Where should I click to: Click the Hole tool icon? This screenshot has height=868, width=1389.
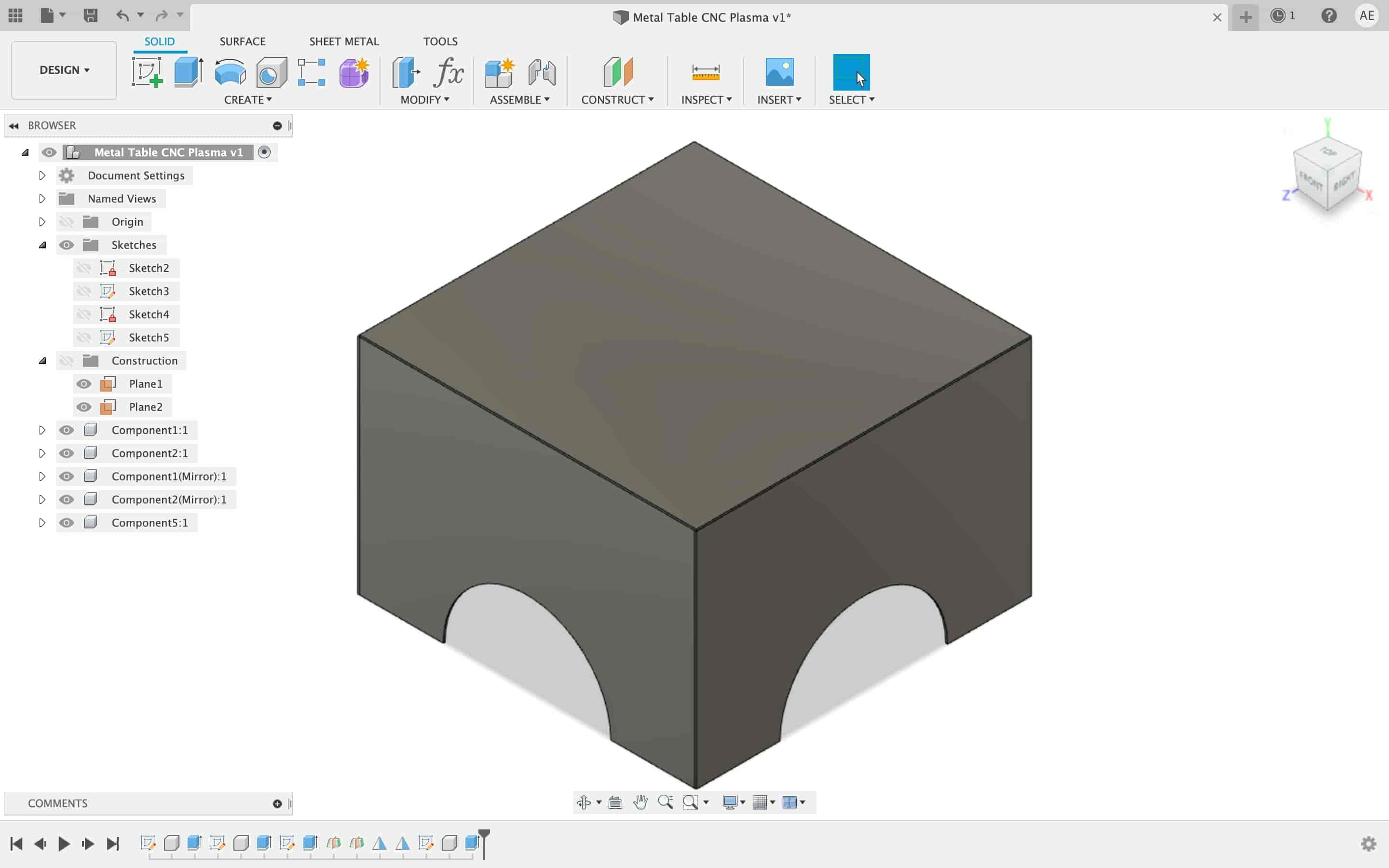tap(272, 73)
